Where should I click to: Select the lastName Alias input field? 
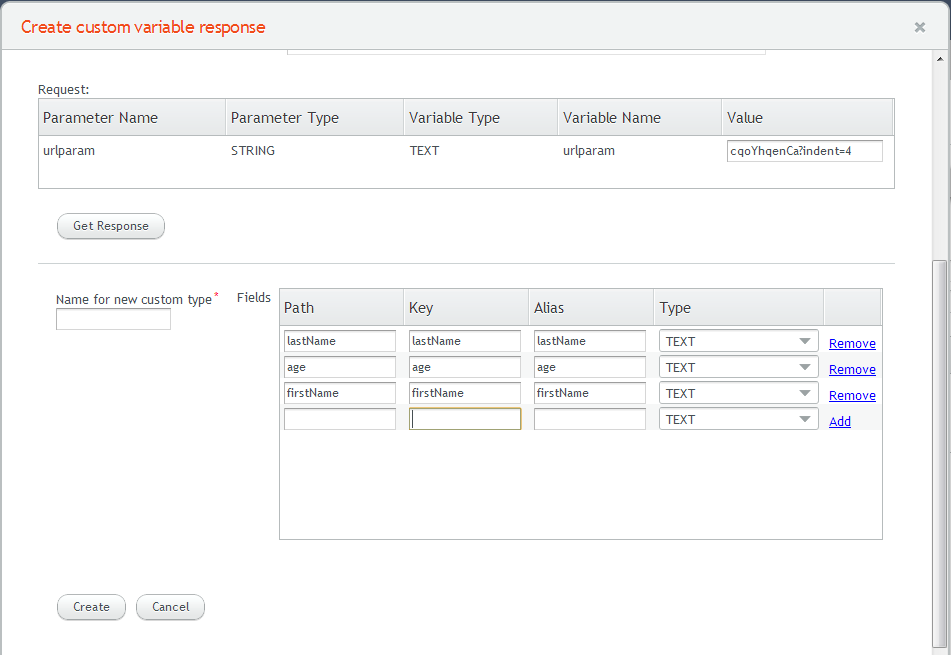590,341
